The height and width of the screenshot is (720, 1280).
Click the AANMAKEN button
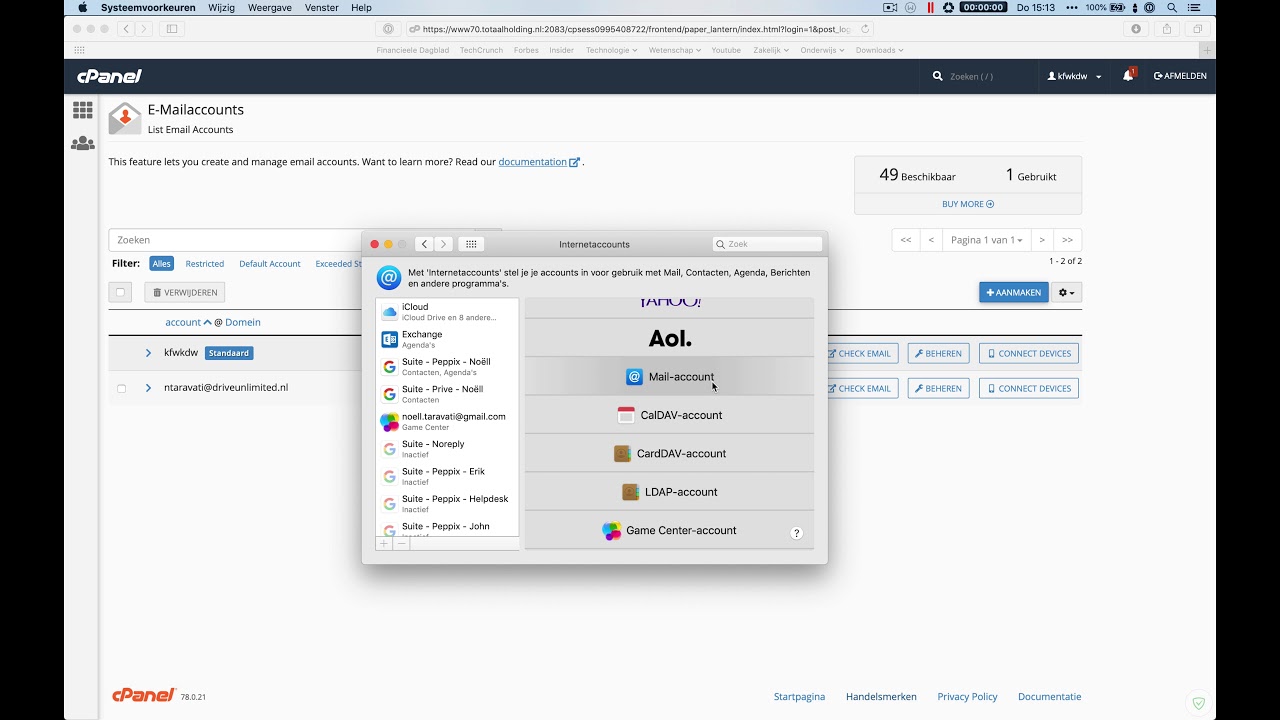coord(1014,292)
